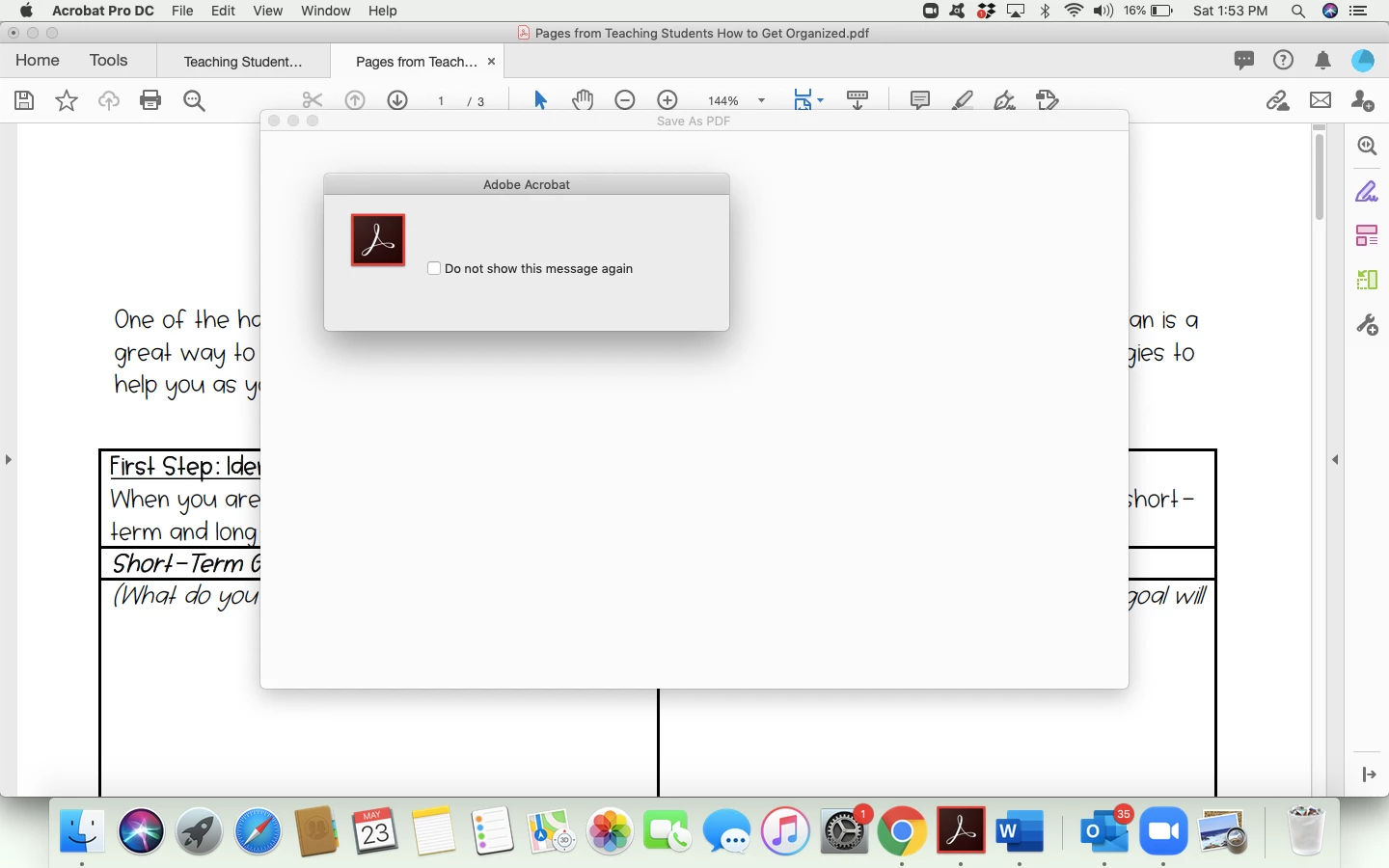Open Microsoft Word from the Dock
1389x868 pixels.
coord(1020,830)
